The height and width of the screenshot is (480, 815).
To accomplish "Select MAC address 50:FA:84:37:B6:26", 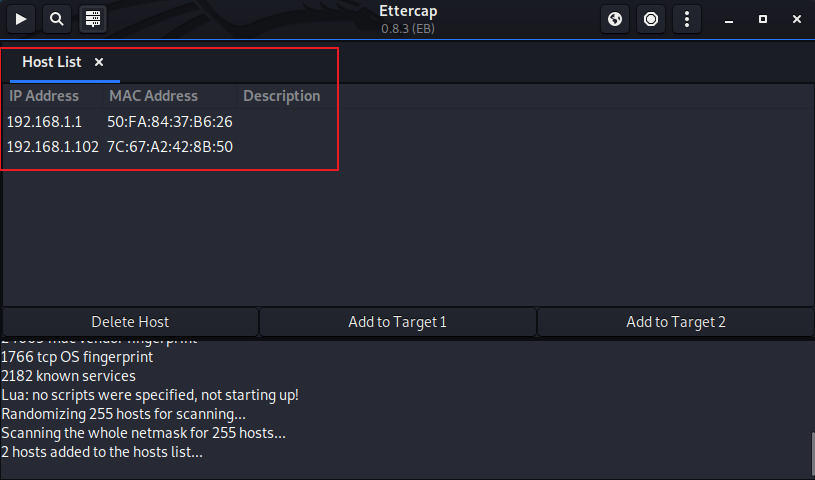I will [170, 122].
